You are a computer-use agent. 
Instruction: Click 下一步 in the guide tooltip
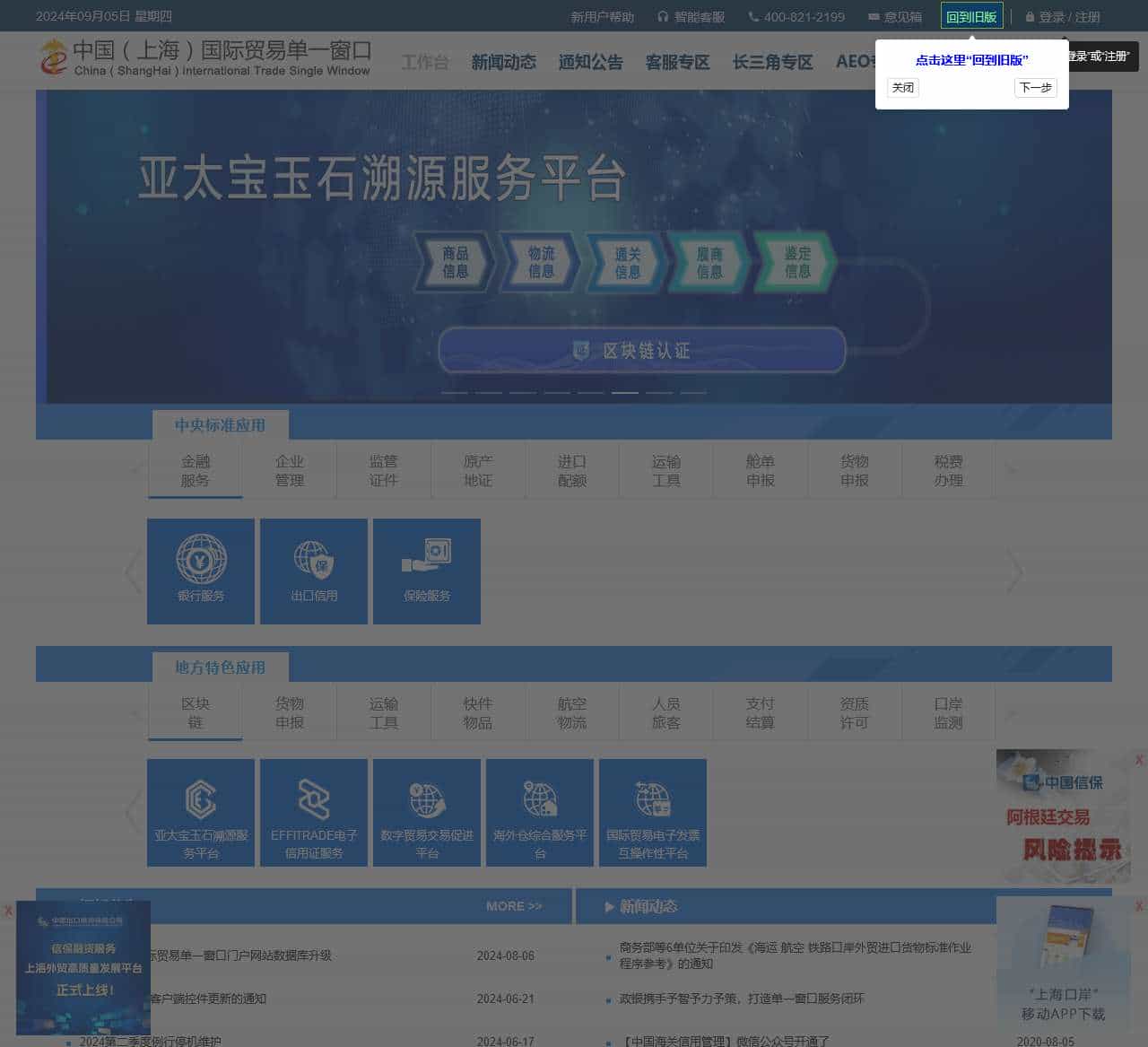click(1036, 87)
